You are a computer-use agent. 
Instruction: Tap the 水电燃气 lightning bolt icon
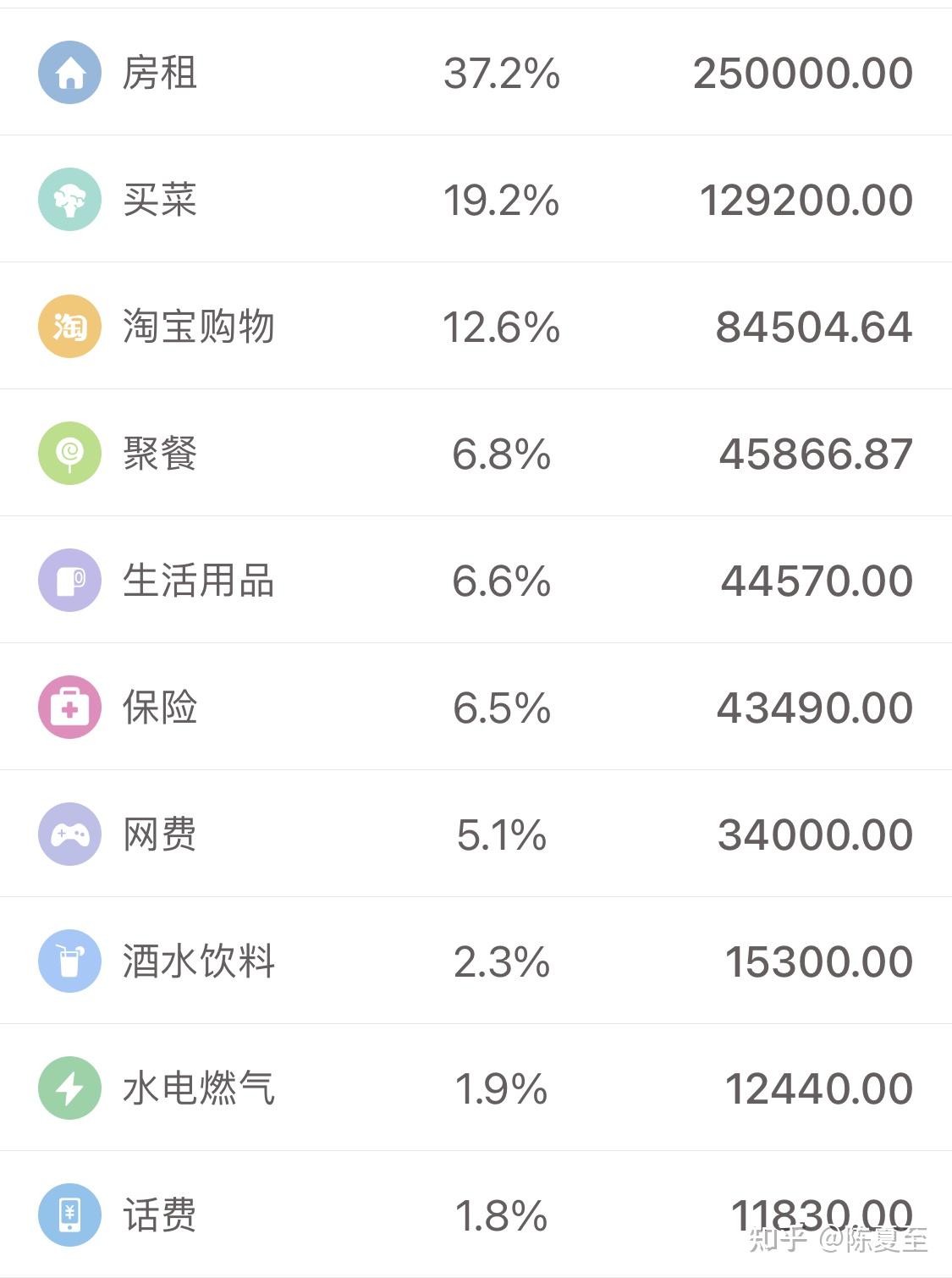click(x=70, y=1088)
